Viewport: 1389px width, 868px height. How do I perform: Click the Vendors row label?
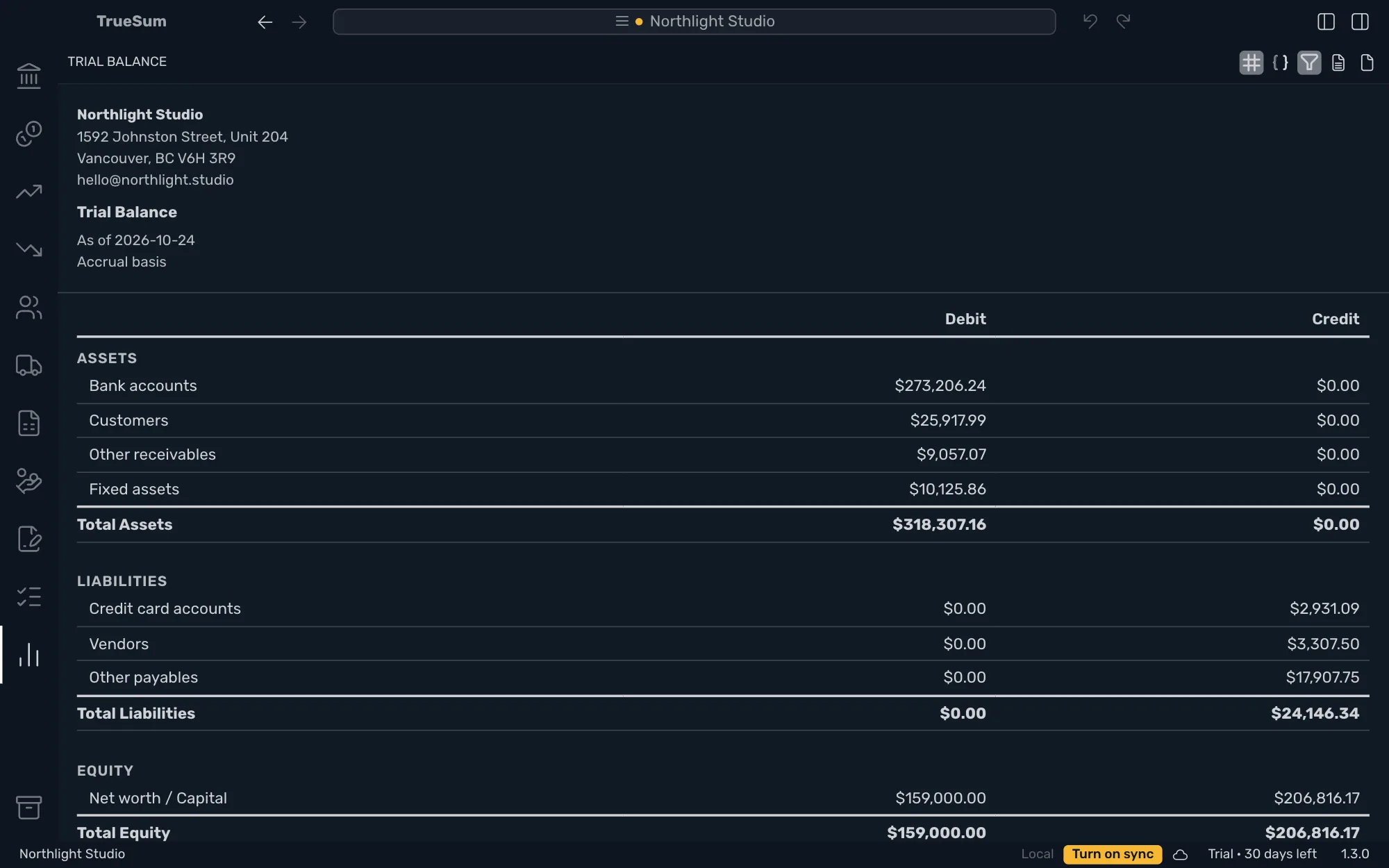pos(119,644)
